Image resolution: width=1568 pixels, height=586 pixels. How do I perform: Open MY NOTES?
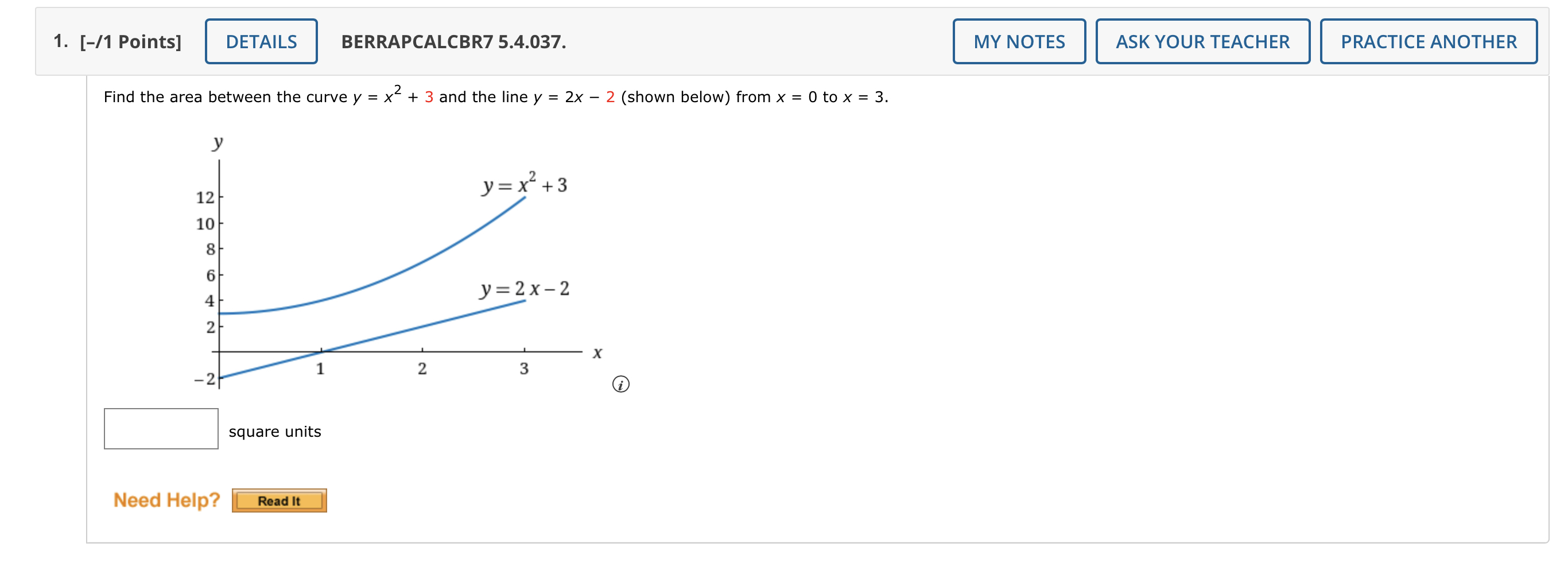click(1018, 41)
